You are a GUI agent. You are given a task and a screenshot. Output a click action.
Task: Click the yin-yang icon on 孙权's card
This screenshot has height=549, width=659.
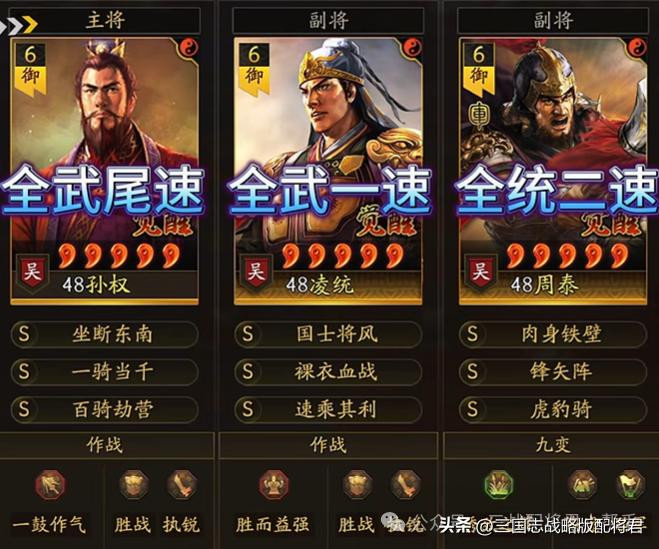[x=189, y=48]
